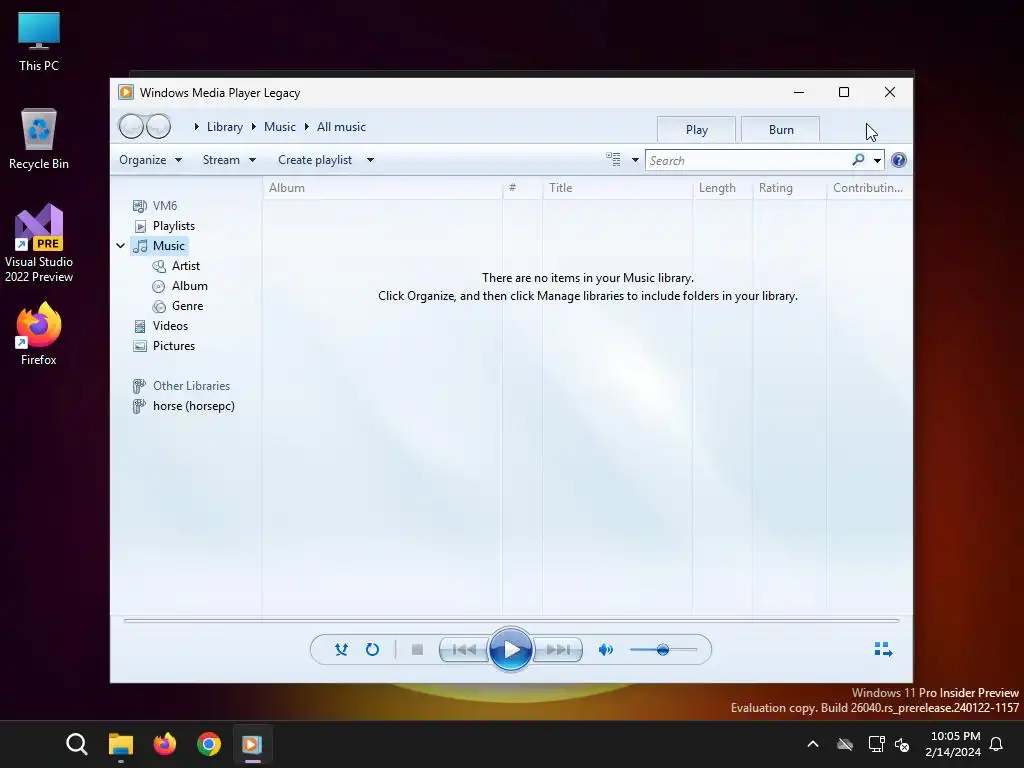Open the Burn tab

click(780, 129)
